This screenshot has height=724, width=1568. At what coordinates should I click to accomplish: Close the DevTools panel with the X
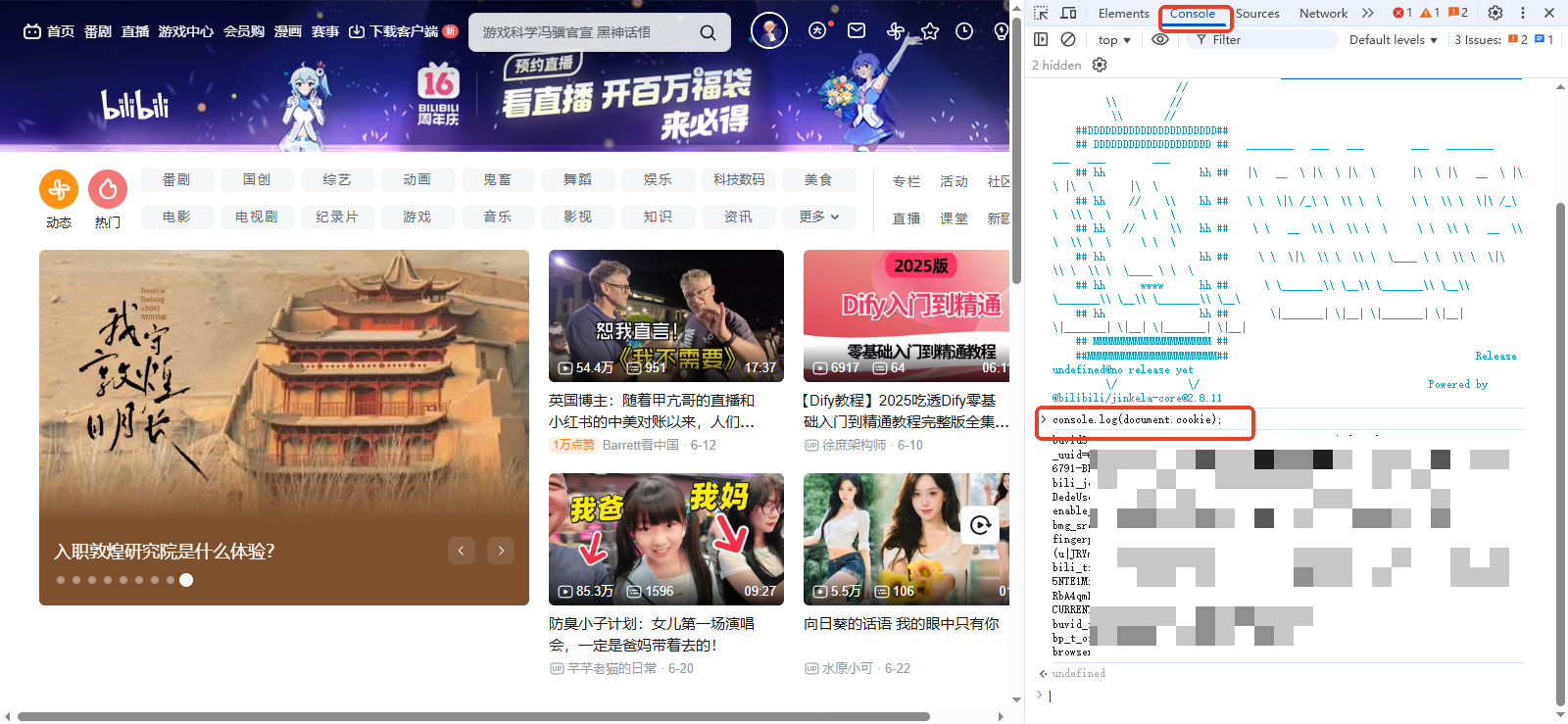1549,13
